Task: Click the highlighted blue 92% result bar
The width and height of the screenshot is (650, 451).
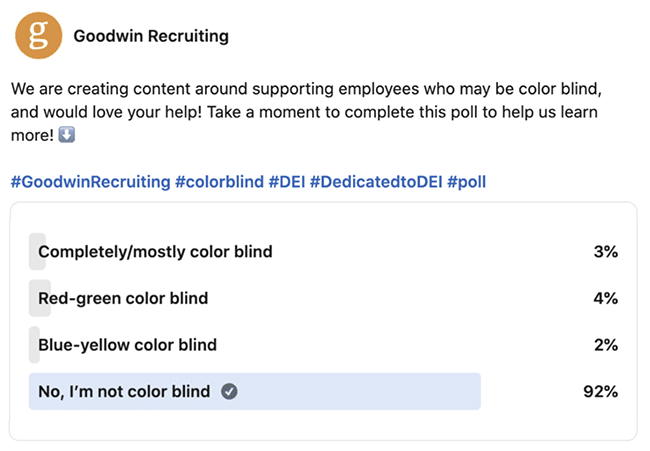Action: (x=255, y=392)
